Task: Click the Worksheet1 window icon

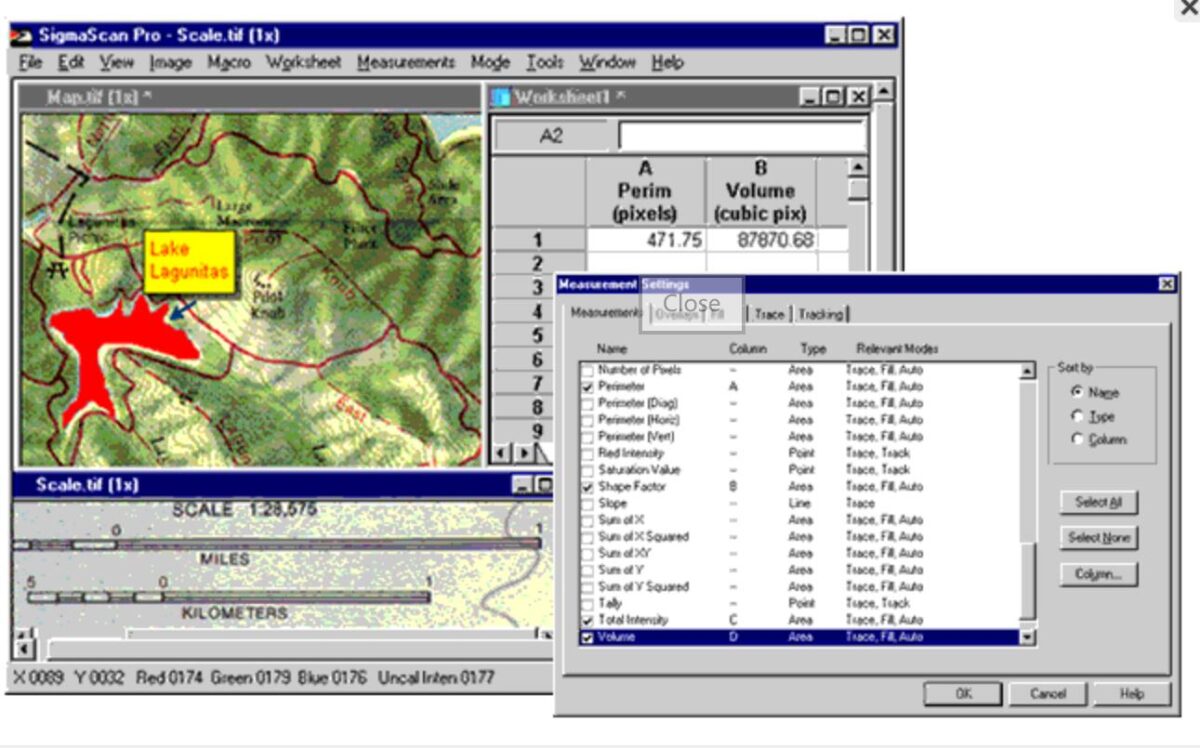Action: [x=500, y=97]
